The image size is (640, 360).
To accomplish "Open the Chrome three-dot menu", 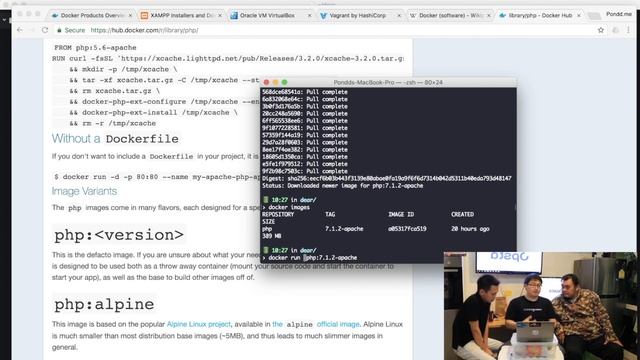I will pos(629,30).
